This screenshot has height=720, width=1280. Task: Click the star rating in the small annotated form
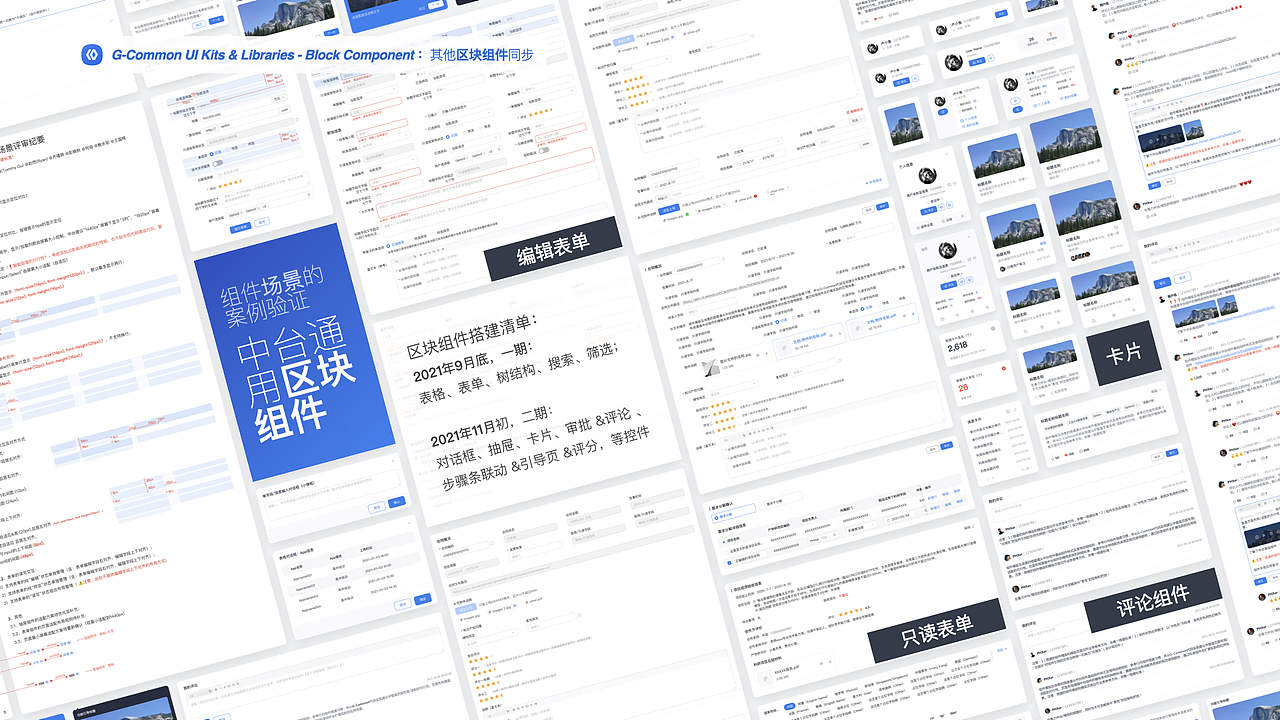tap(228, 183)
